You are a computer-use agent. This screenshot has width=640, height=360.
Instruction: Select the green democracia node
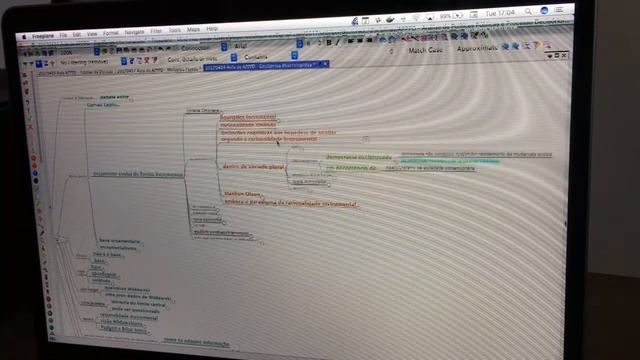point(359,157)
